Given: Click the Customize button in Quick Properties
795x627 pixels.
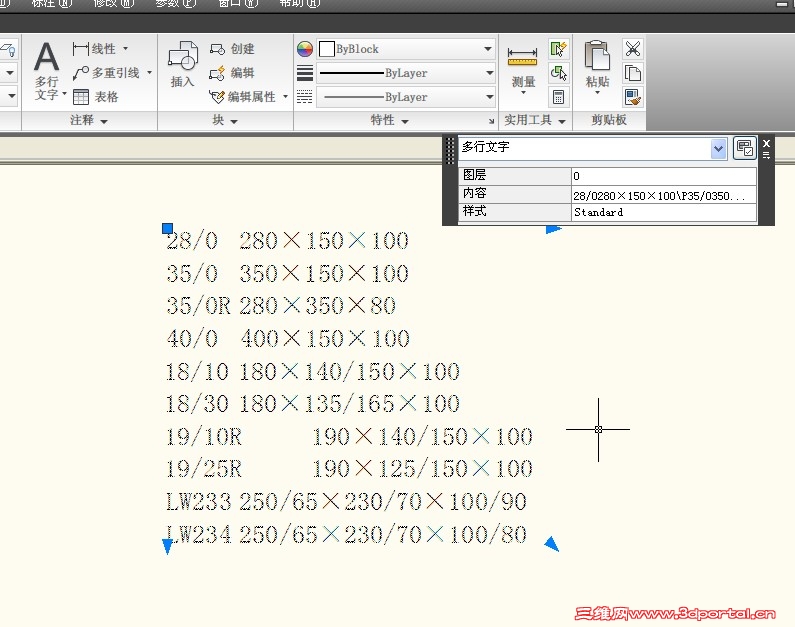Looking at the screenshot, I should [744, 149].
